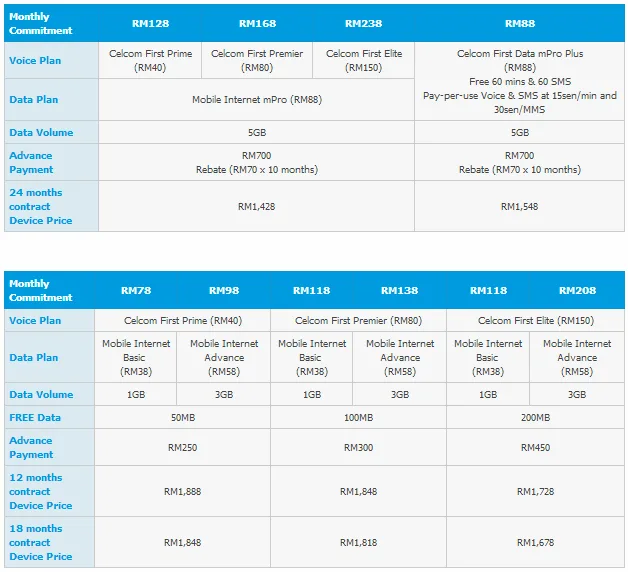Select the Celcom First Premier (RM80) cell under RM168
This screenshot has height=572, width=628.
(257, 60)
